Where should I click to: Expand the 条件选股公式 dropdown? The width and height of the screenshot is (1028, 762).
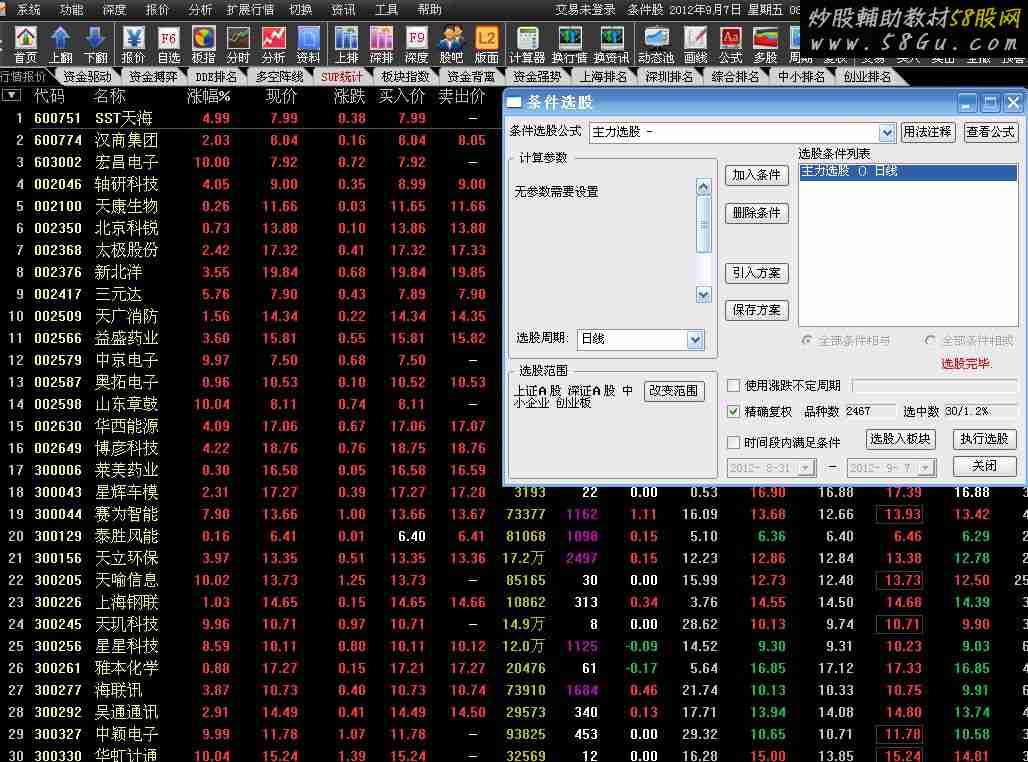point(886,133)
